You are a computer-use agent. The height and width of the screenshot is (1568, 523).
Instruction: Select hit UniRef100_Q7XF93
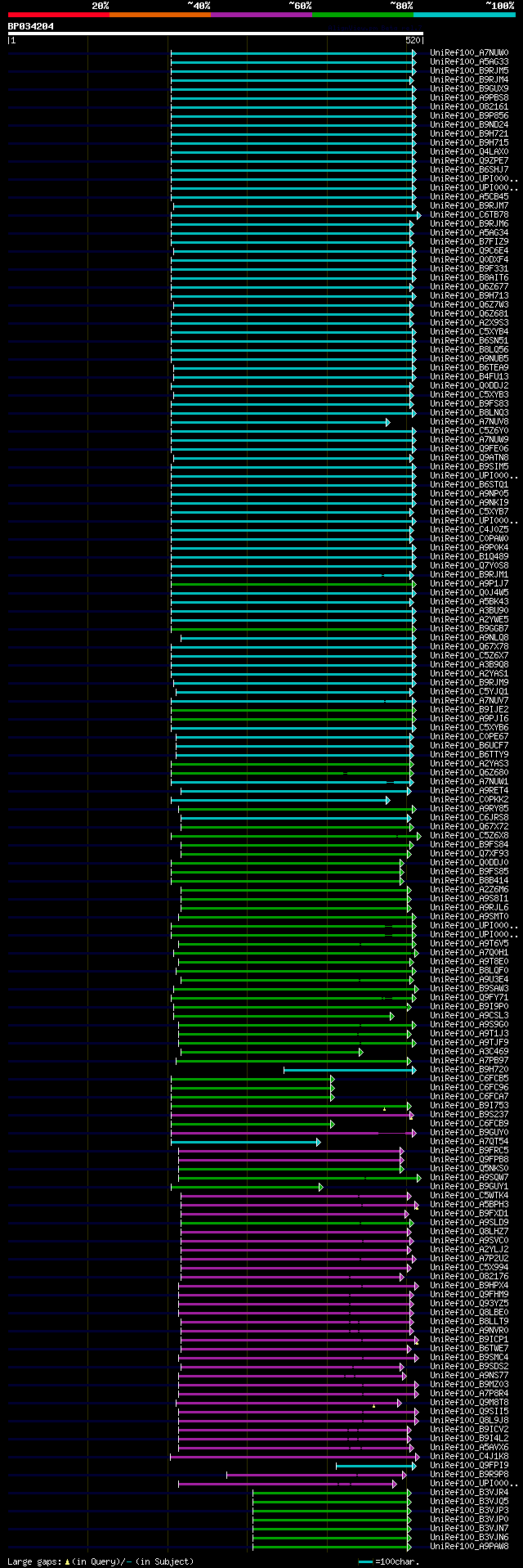pos(469,854)
